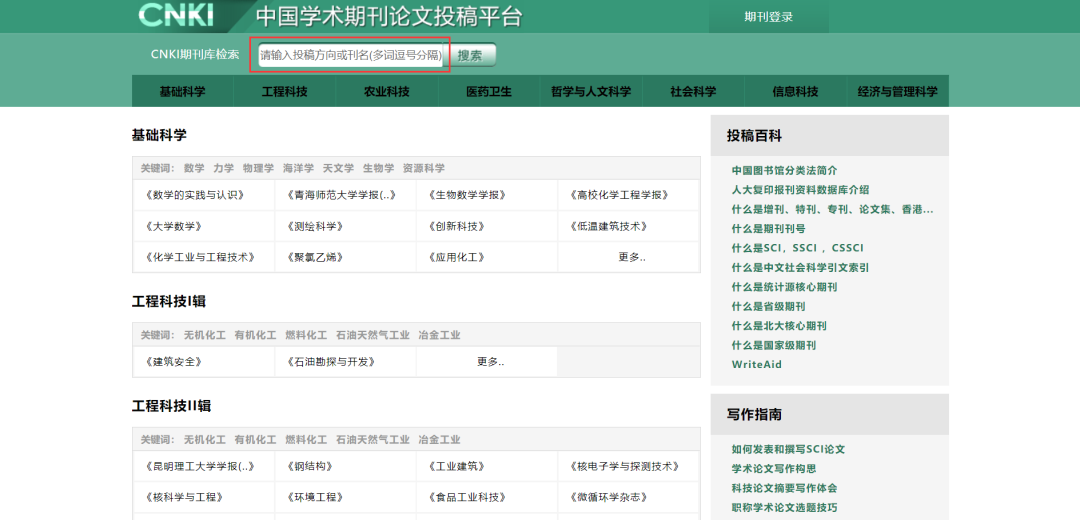
Task: Open journal 《工业建筑》
Action: point(456,466)
